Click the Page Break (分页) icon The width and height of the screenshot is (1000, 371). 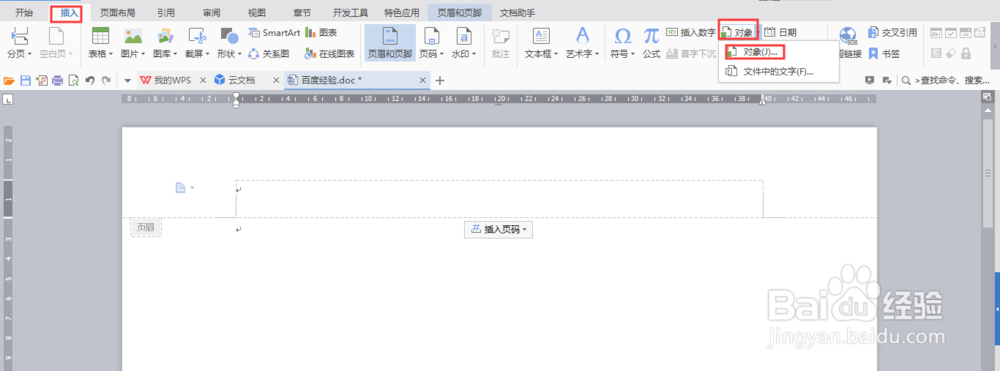(x=20, y=36)
